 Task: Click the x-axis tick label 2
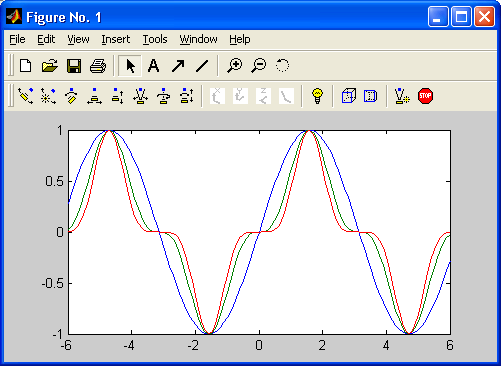pos(322,345)
